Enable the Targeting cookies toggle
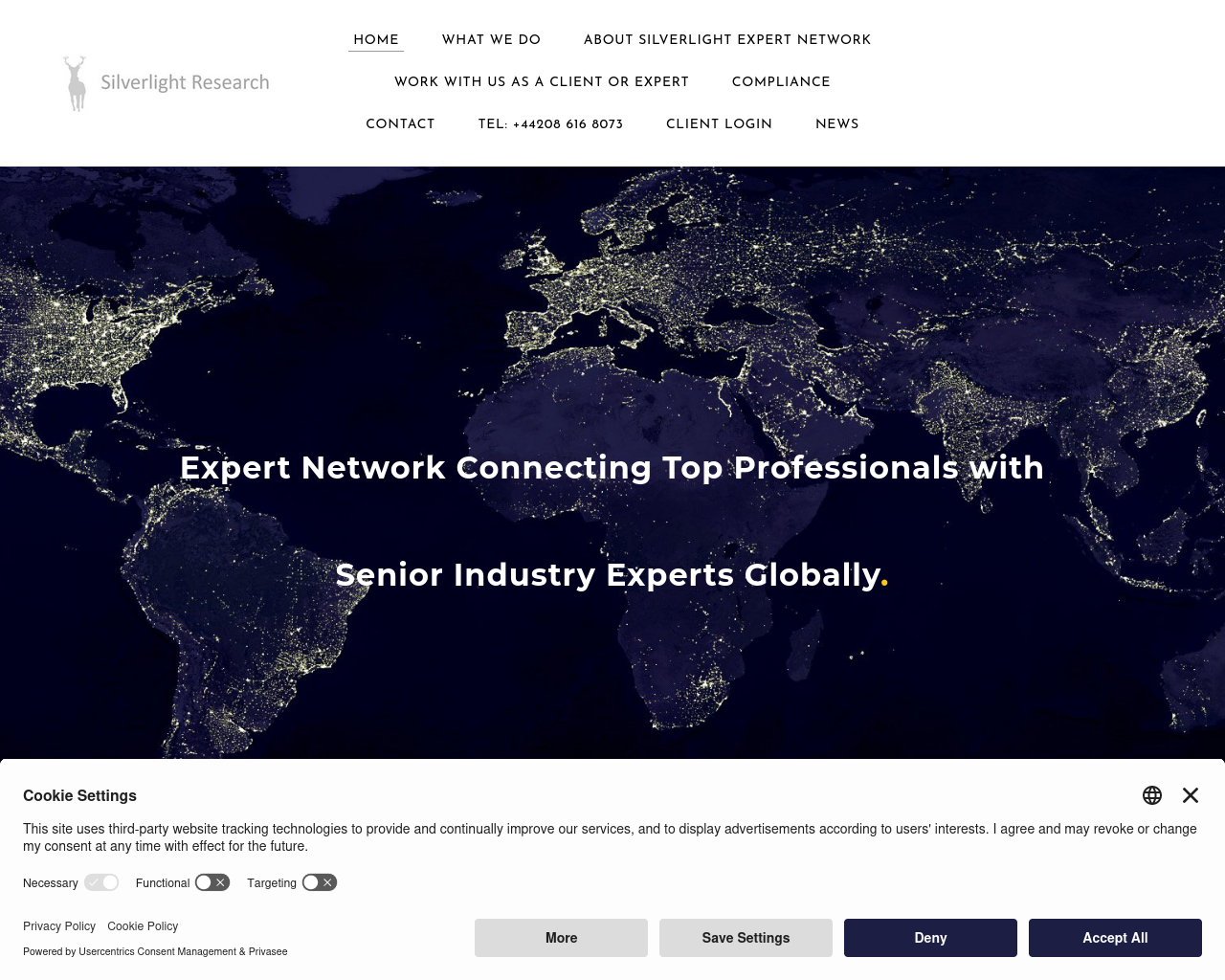Screen dimensions: 1225x980 [320, 882]
